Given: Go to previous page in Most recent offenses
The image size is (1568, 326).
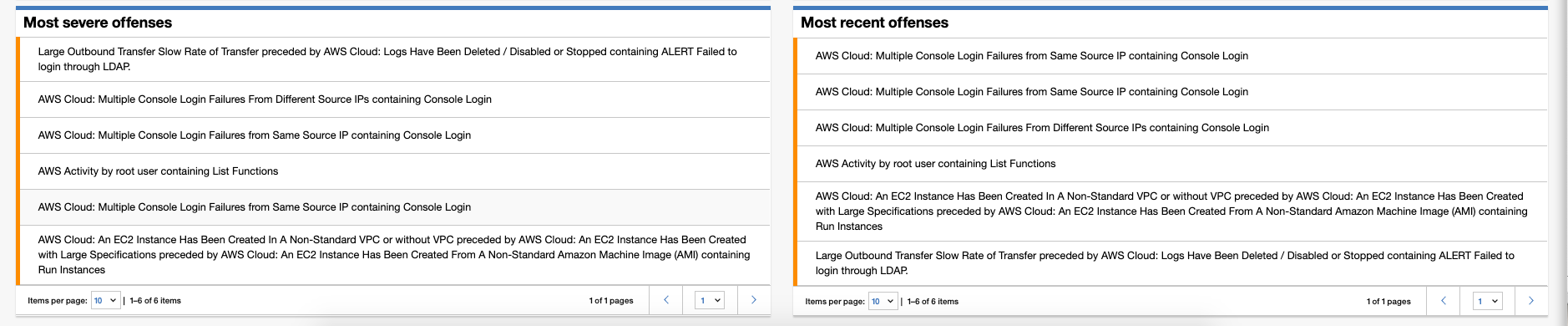Looking at the screenshot, I should click(x=1444, y=301).
